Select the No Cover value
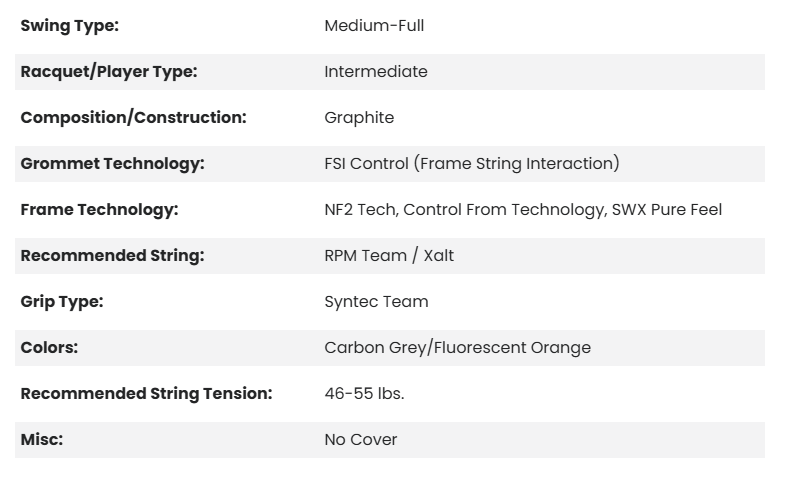The height and width of the screenshot is (500, 794). pyautogui.click(x=361, y=440)
